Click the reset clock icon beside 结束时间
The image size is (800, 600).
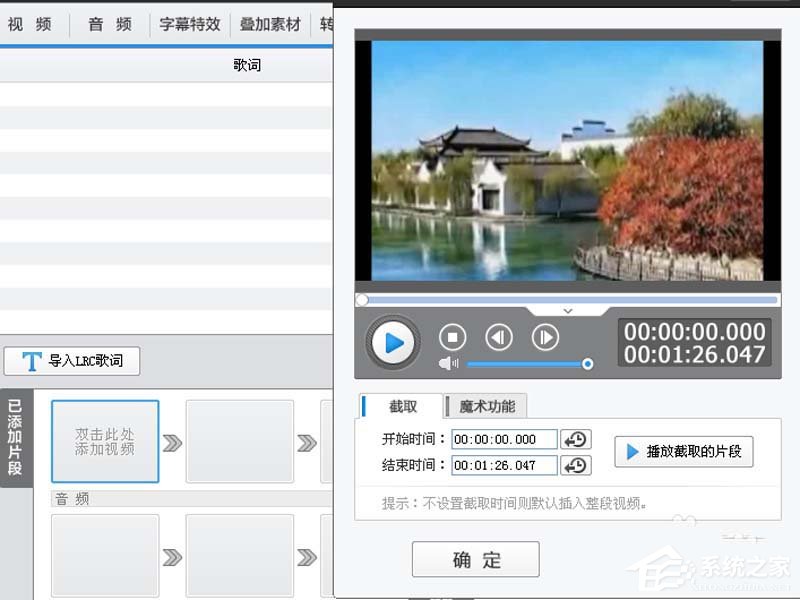578,465
